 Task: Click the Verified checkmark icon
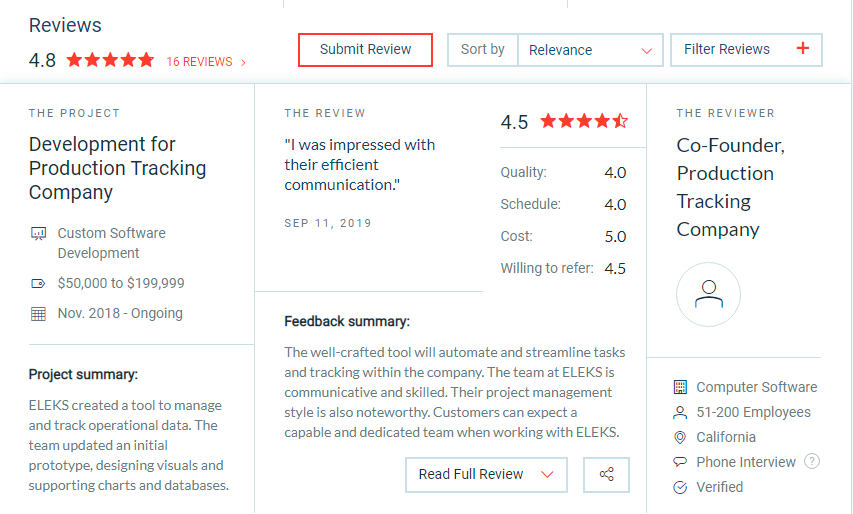click(680, 487)
